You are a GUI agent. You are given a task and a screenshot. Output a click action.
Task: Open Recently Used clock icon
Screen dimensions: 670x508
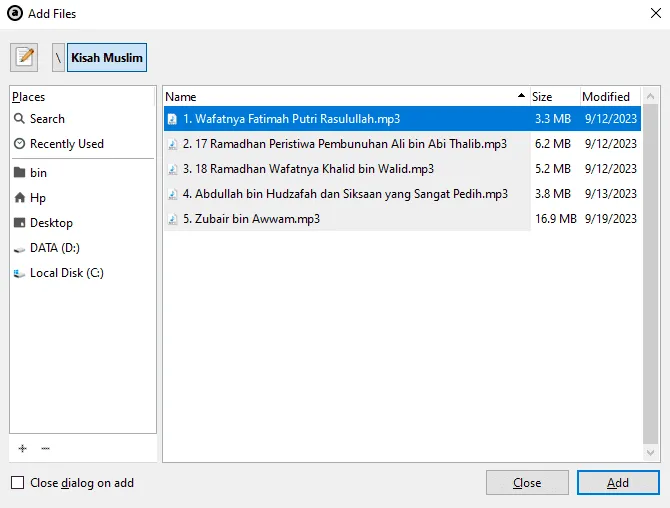point(19,144)
